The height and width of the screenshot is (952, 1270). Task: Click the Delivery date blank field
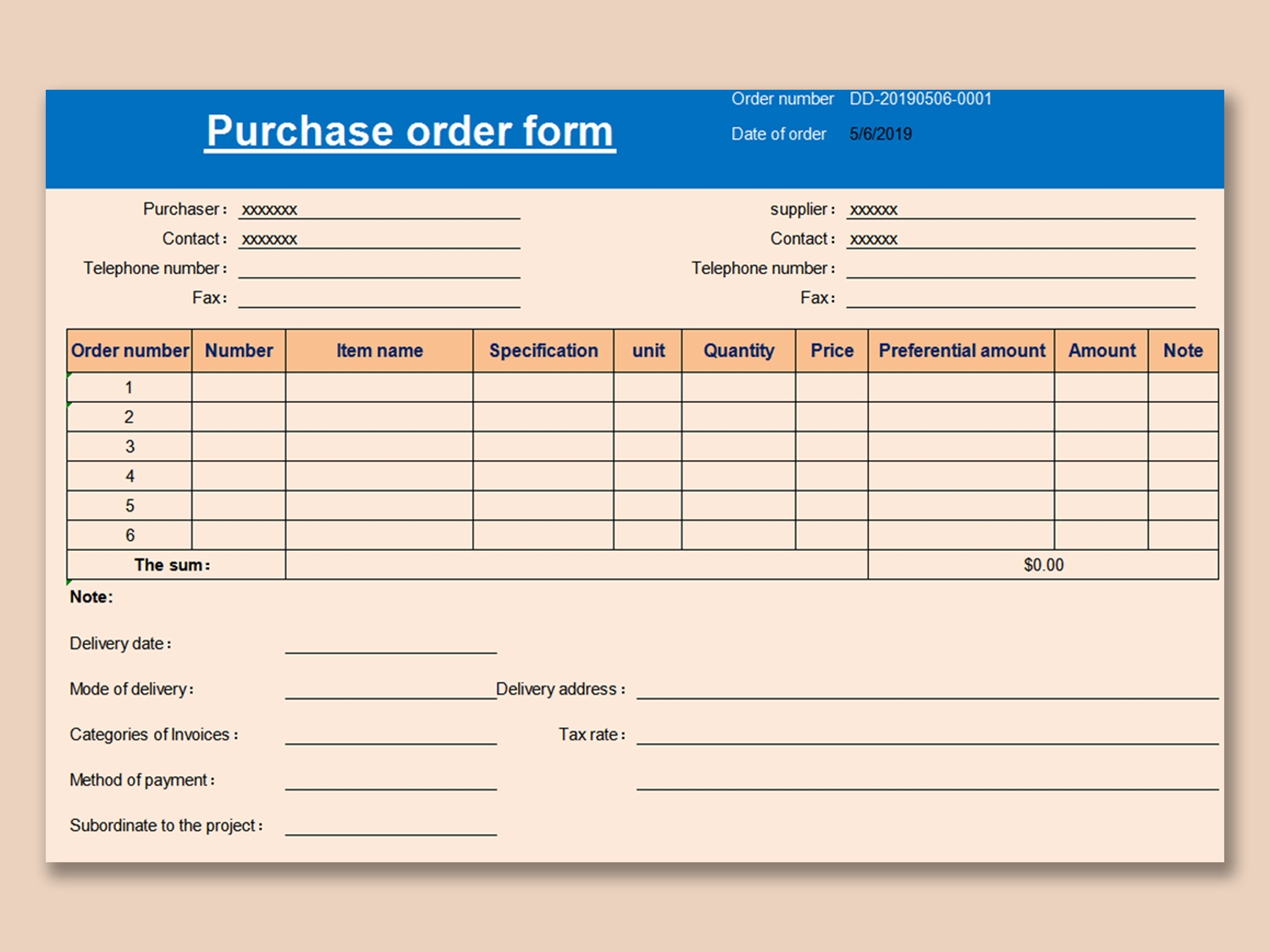click(390, 644)
